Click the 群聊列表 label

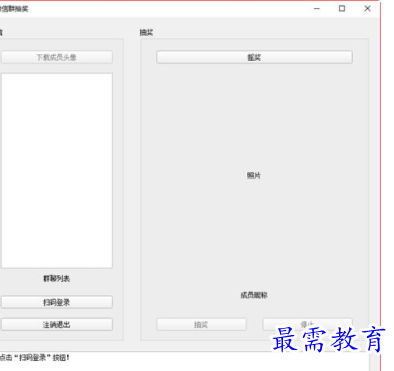tap(56, 278)
